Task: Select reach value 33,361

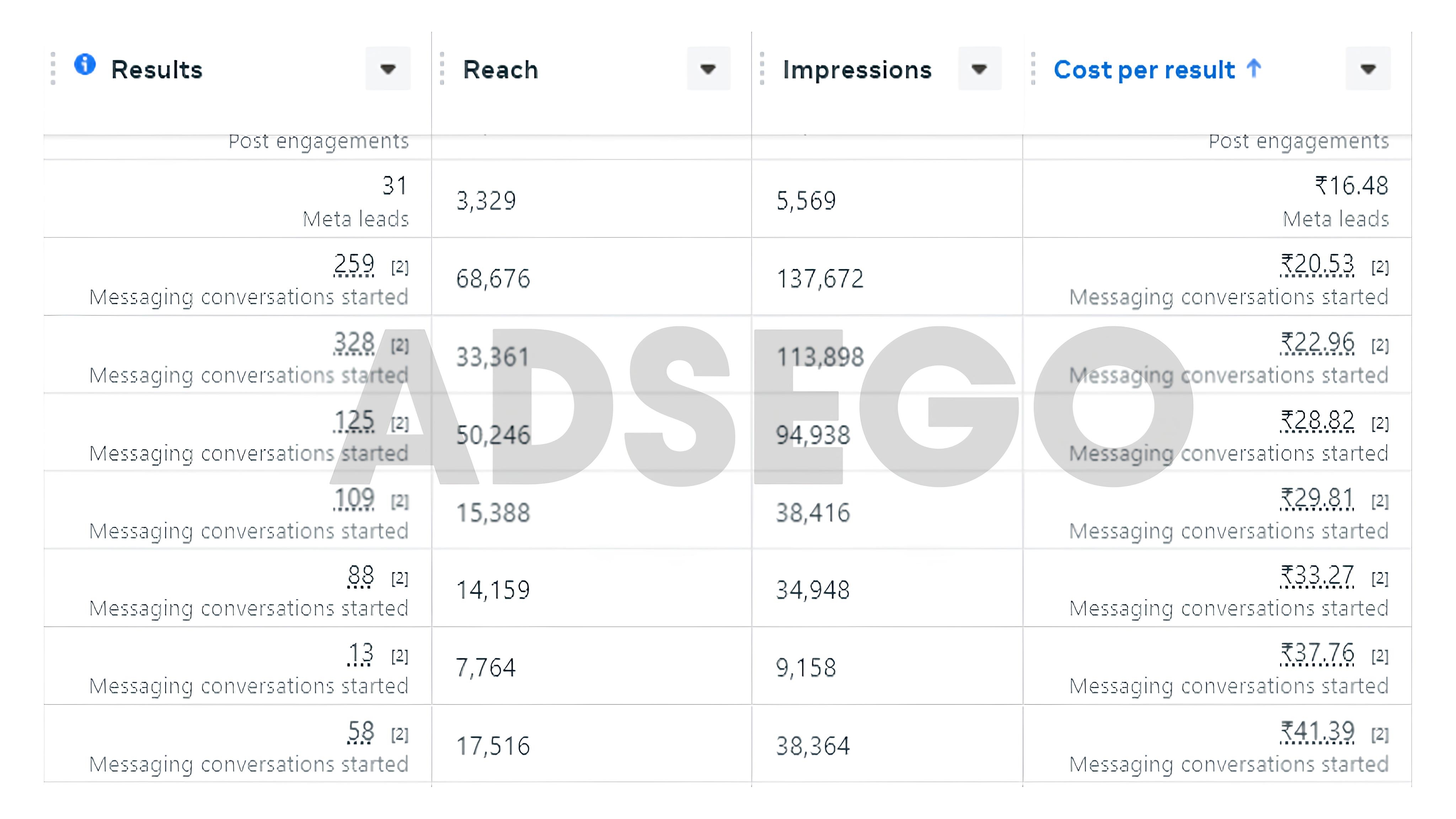Action: pyautogui.click(x=493, y=357)
